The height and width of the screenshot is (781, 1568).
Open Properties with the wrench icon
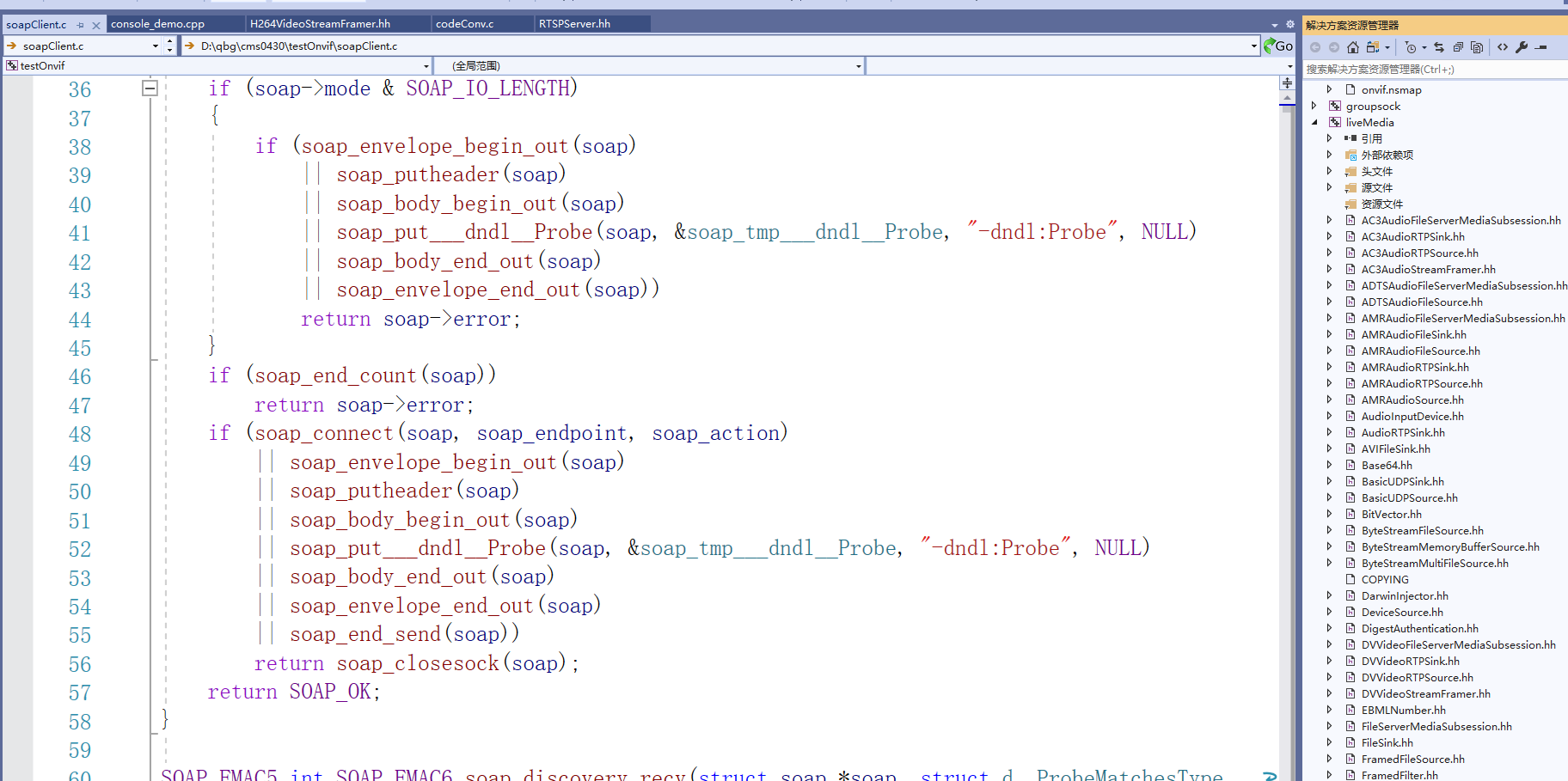pyautogui.click(x=1522, y=47)
